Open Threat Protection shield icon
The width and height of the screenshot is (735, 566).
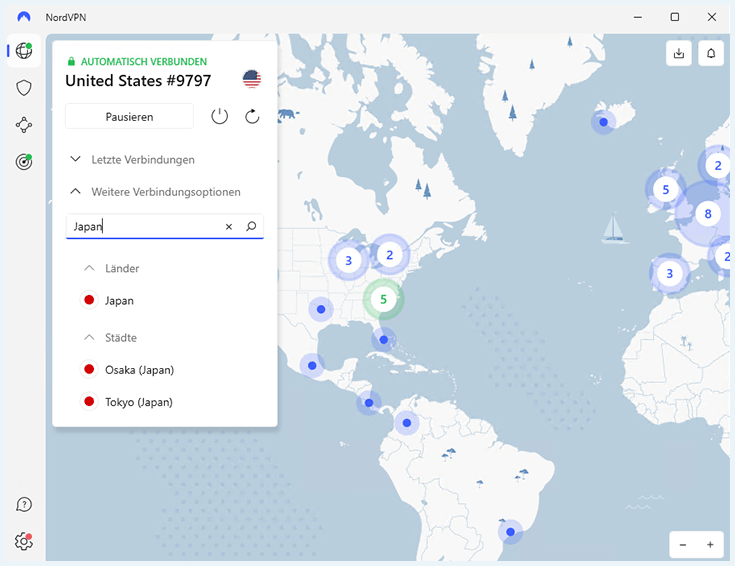click(24, 88)
